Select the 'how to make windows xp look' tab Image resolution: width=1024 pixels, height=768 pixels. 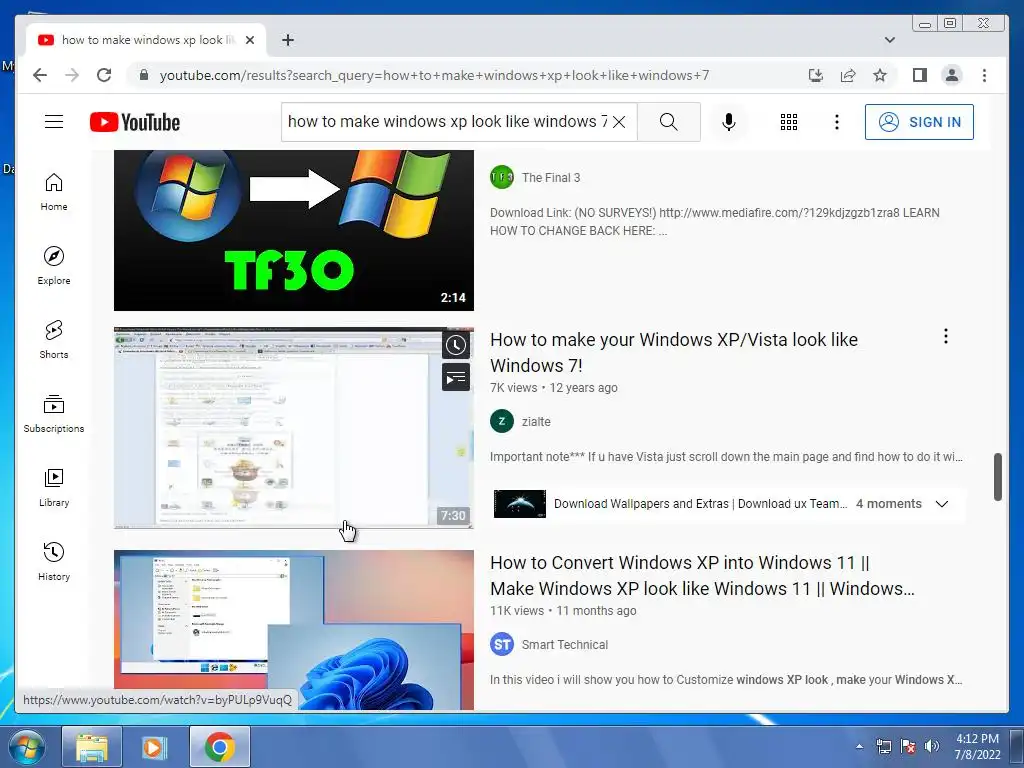(145, 40)
